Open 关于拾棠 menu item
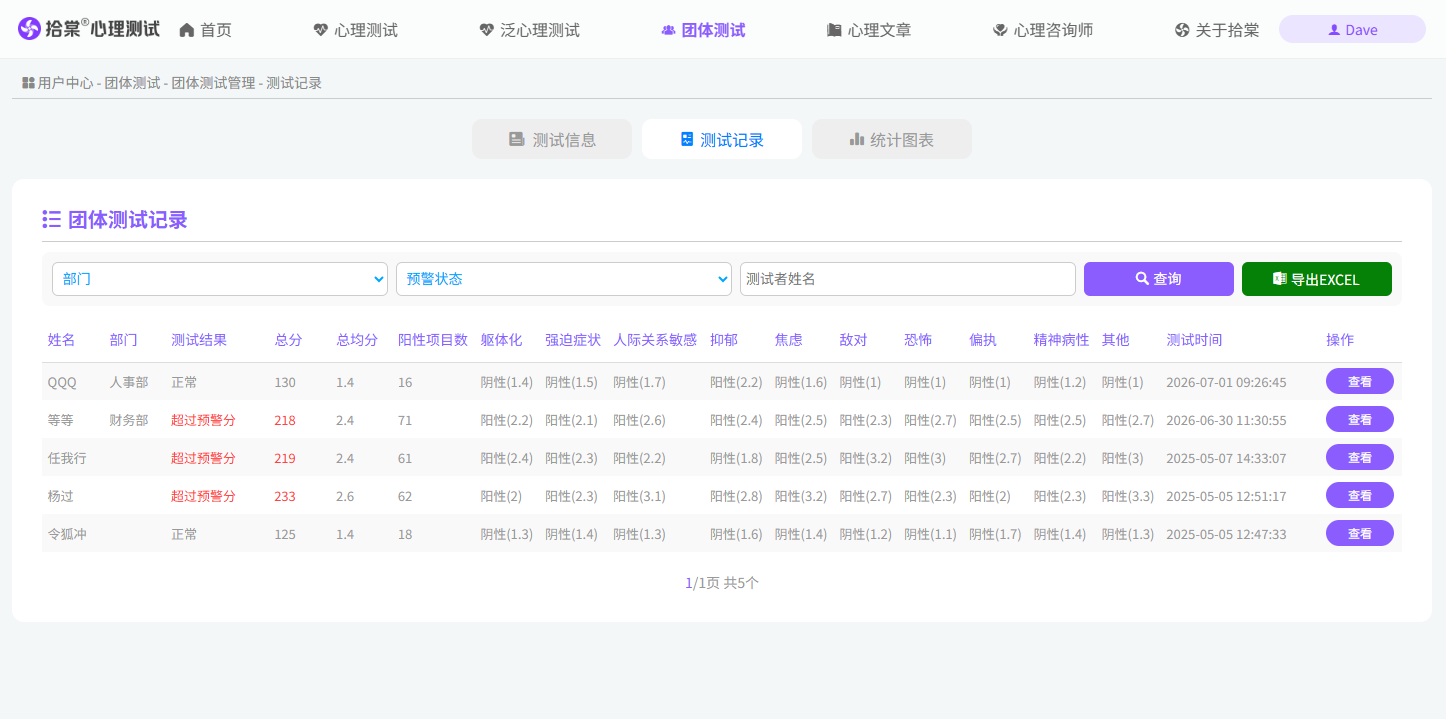 (1218, 30)
